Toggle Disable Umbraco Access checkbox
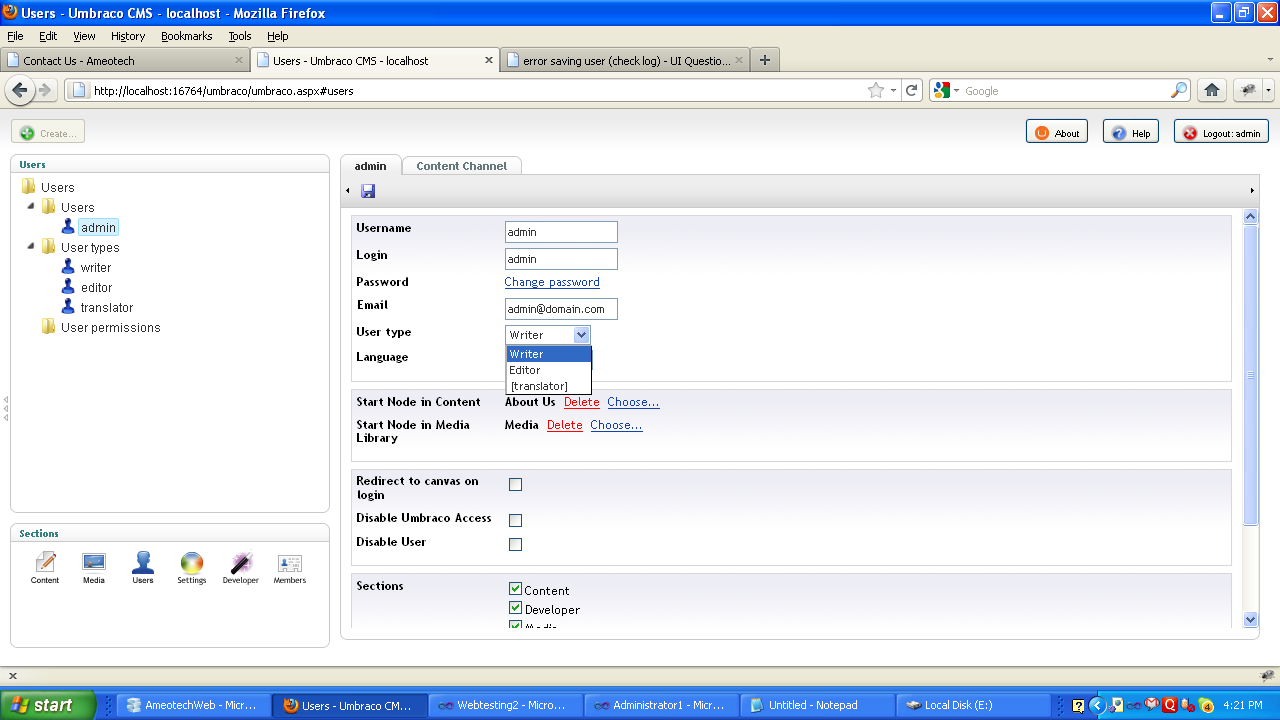The height and width of the screenshot is (720, 1280). pos(515,520)
